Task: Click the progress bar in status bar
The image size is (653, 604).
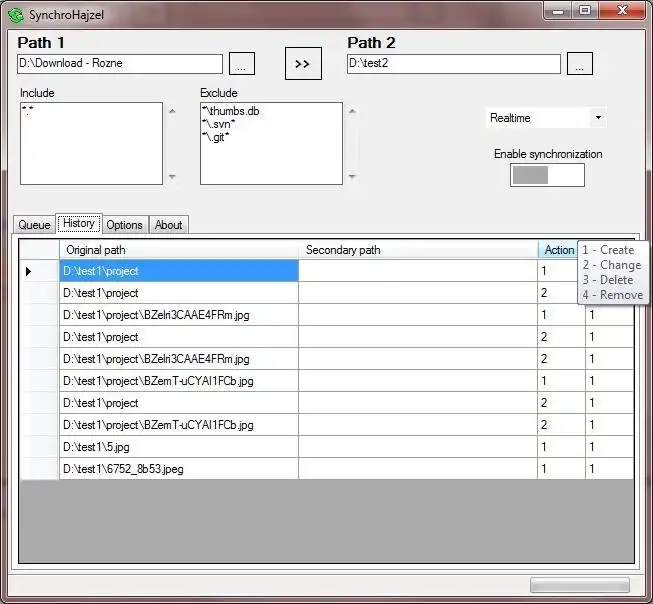Action: (x=580, y=585)
